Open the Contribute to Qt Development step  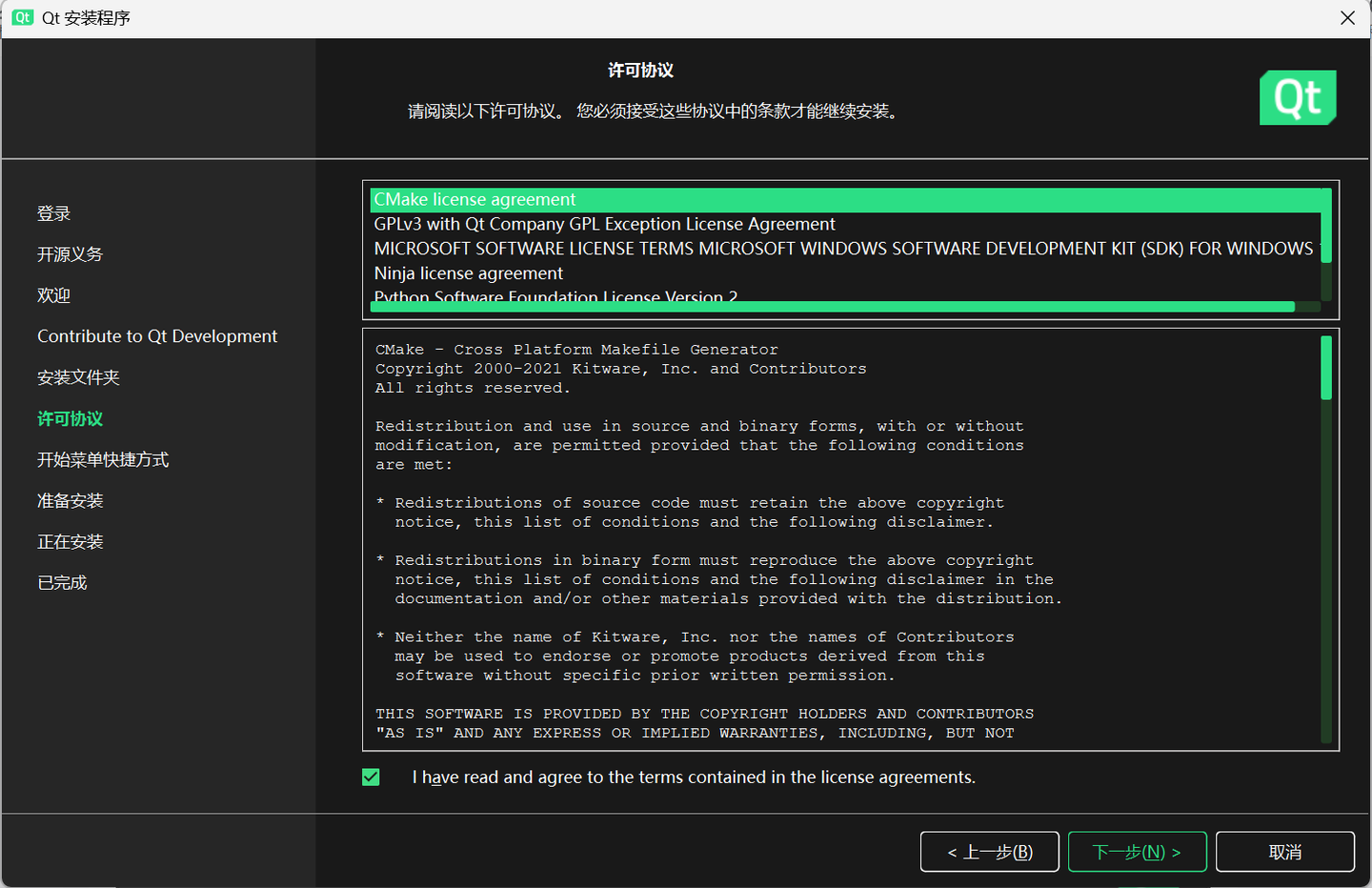click(x=156, y=335)
